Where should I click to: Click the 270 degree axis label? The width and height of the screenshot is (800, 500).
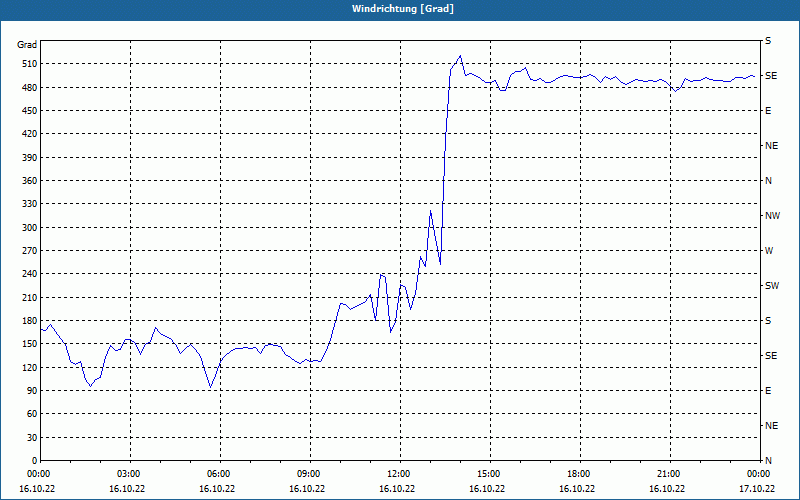(30, 251)
